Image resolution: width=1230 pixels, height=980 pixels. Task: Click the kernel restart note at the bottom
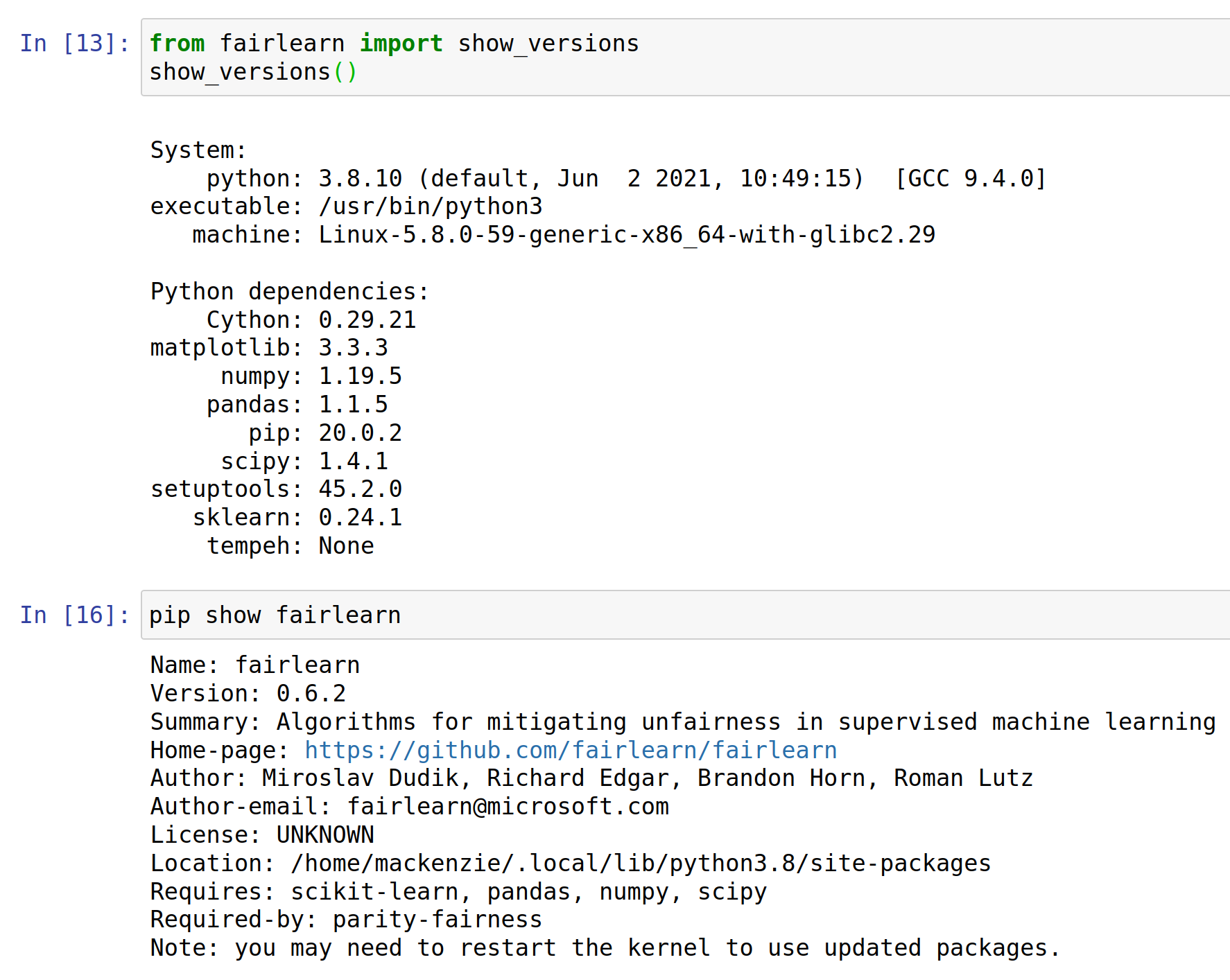coord(603,947)
